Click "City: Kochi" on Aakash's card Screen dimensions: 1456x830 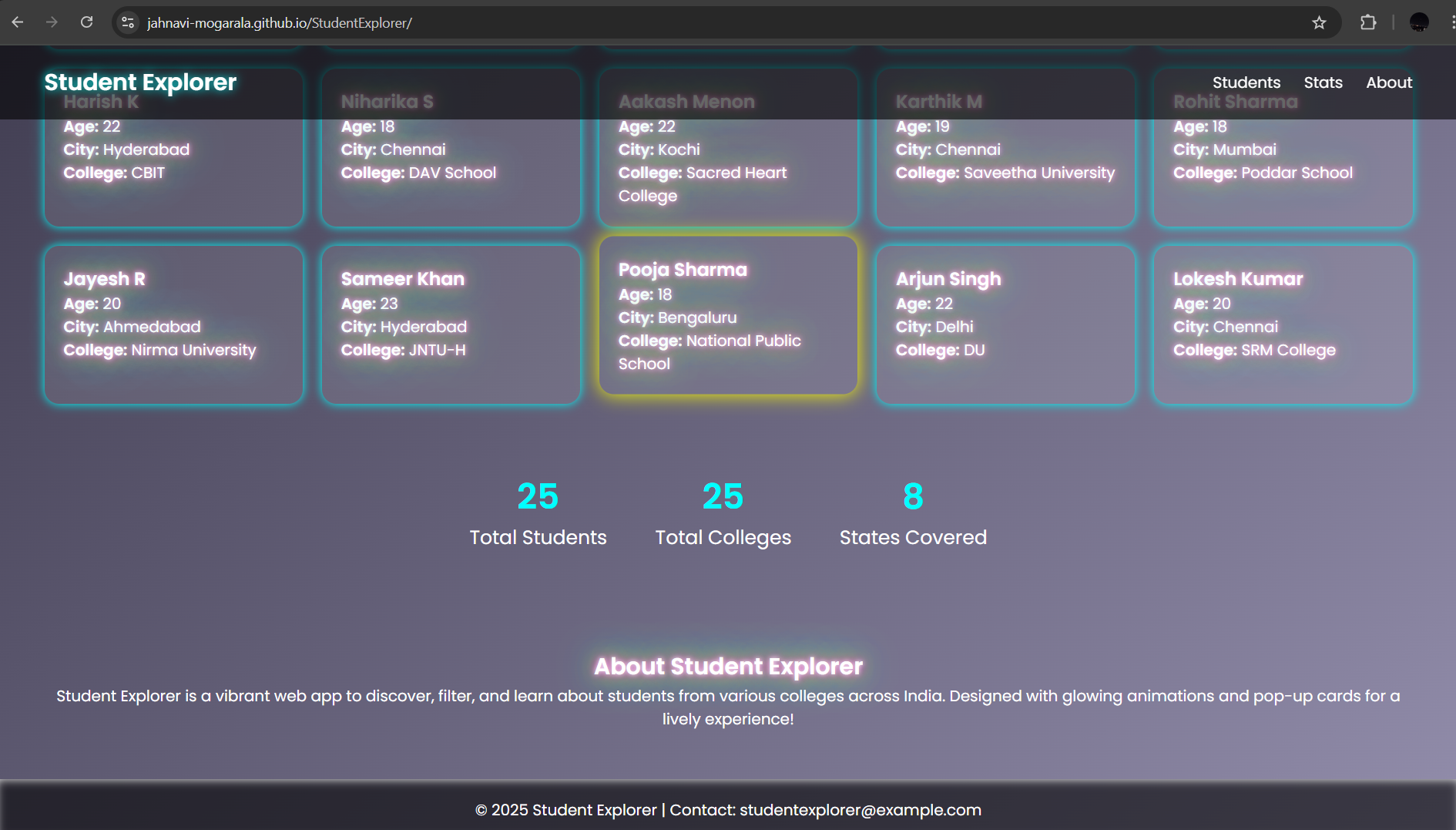pyautogui.click(x=659, y=150)
